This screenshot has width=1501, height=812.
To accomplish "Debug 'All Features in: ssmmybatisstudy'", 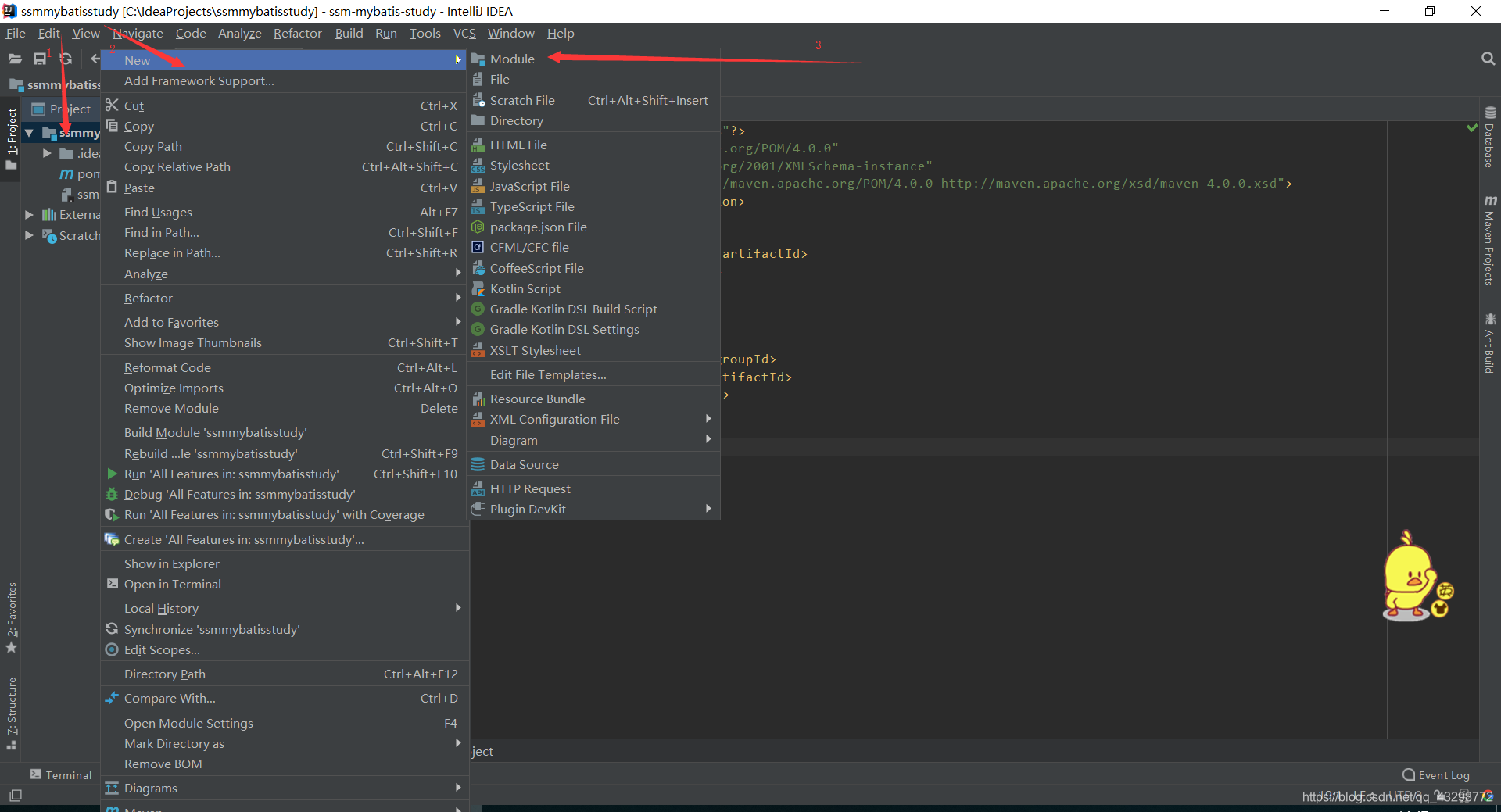I will click(285, 495).
